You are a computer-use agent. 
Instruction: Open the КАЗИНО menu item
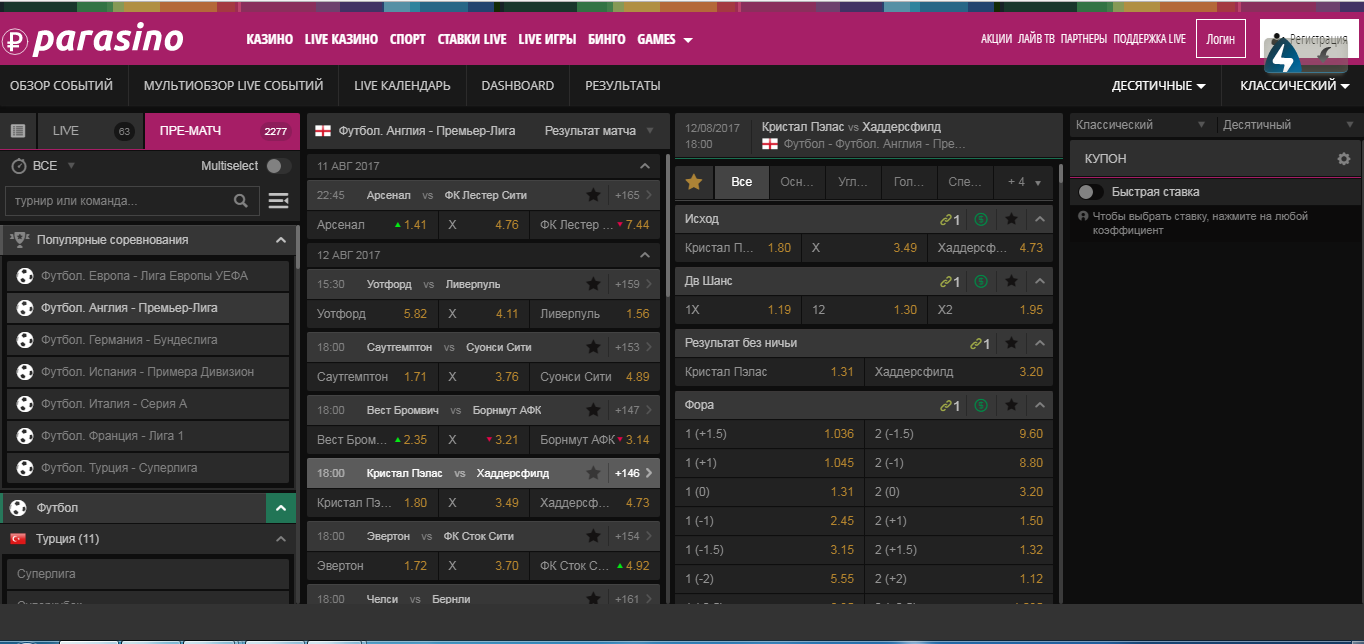(x=269, y=40)
